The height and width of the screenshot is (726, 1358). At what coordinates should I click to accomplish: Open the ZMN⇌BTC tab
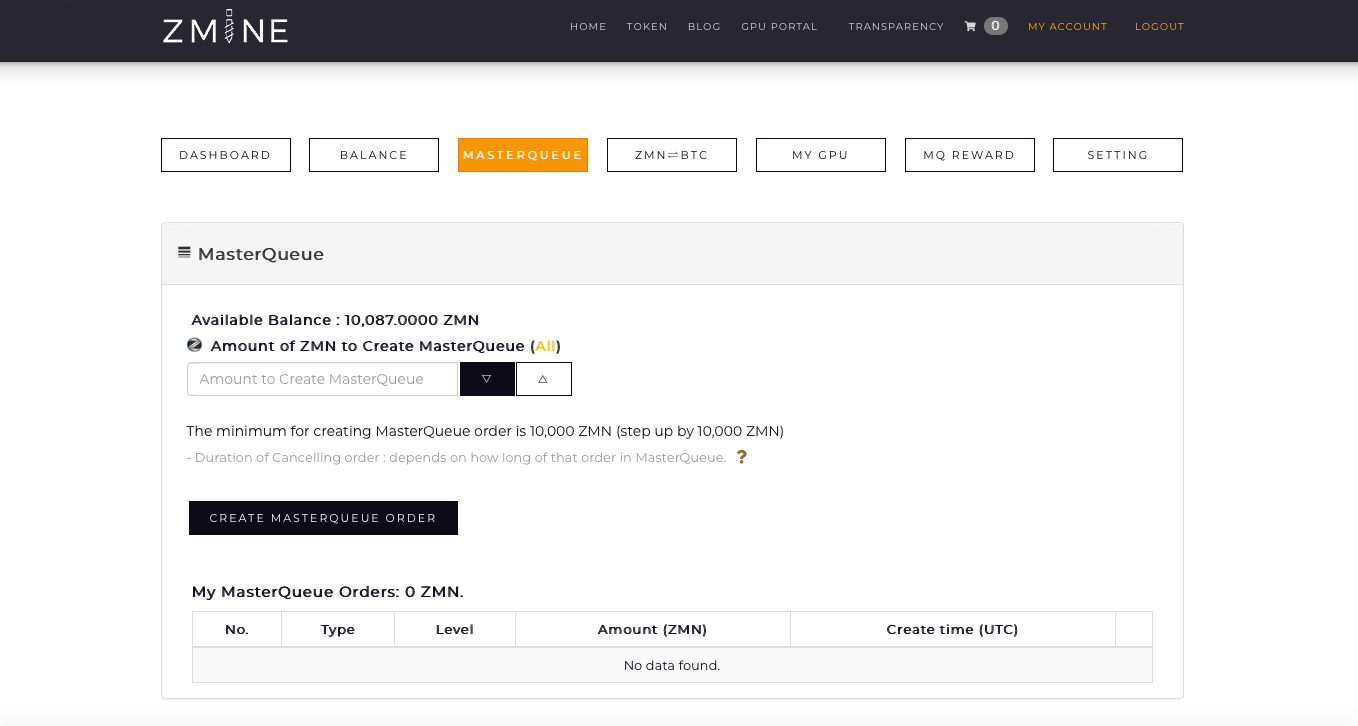672,155
